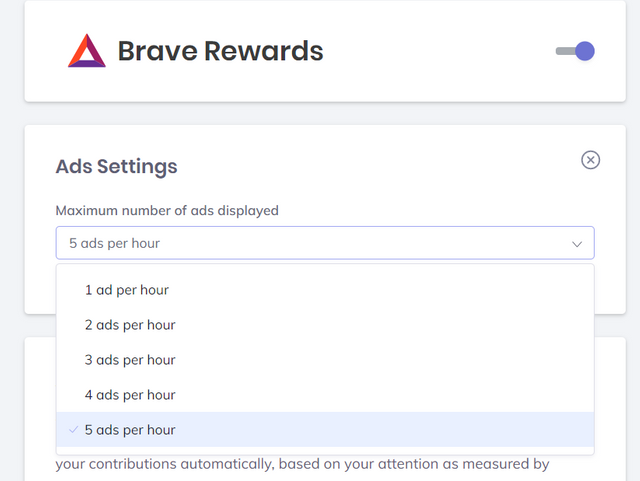Click the contributions description text below the list
Viewport: 640px width, 481px height.
pyautogui.click(x=302, y=464)
